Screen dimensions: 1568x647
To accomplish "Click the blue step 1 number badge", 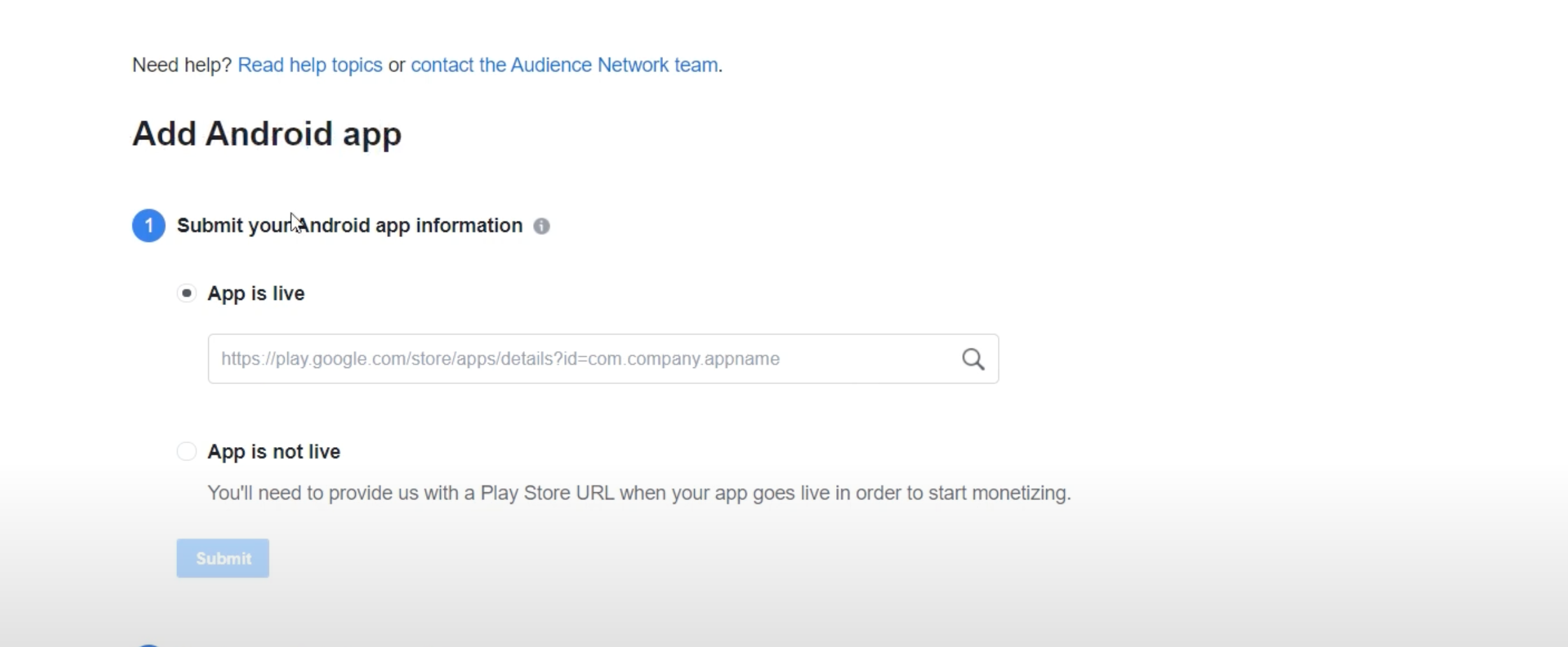I will tap(148, 225).
